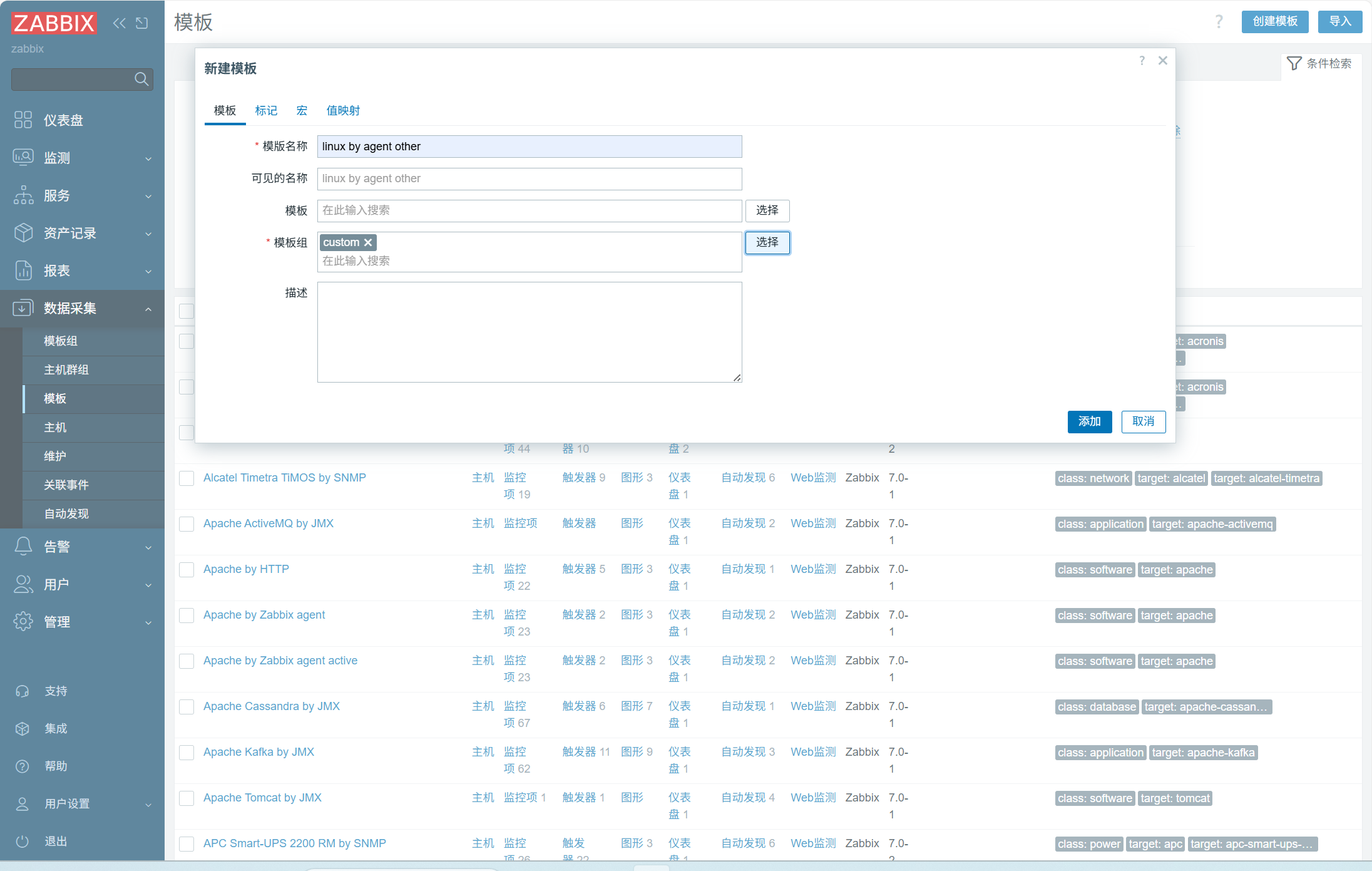Open 主机群组 in sidebar submenu
Image resolution: width=1372 pixels, height=871 pixels.
click(x=66, y=369)
